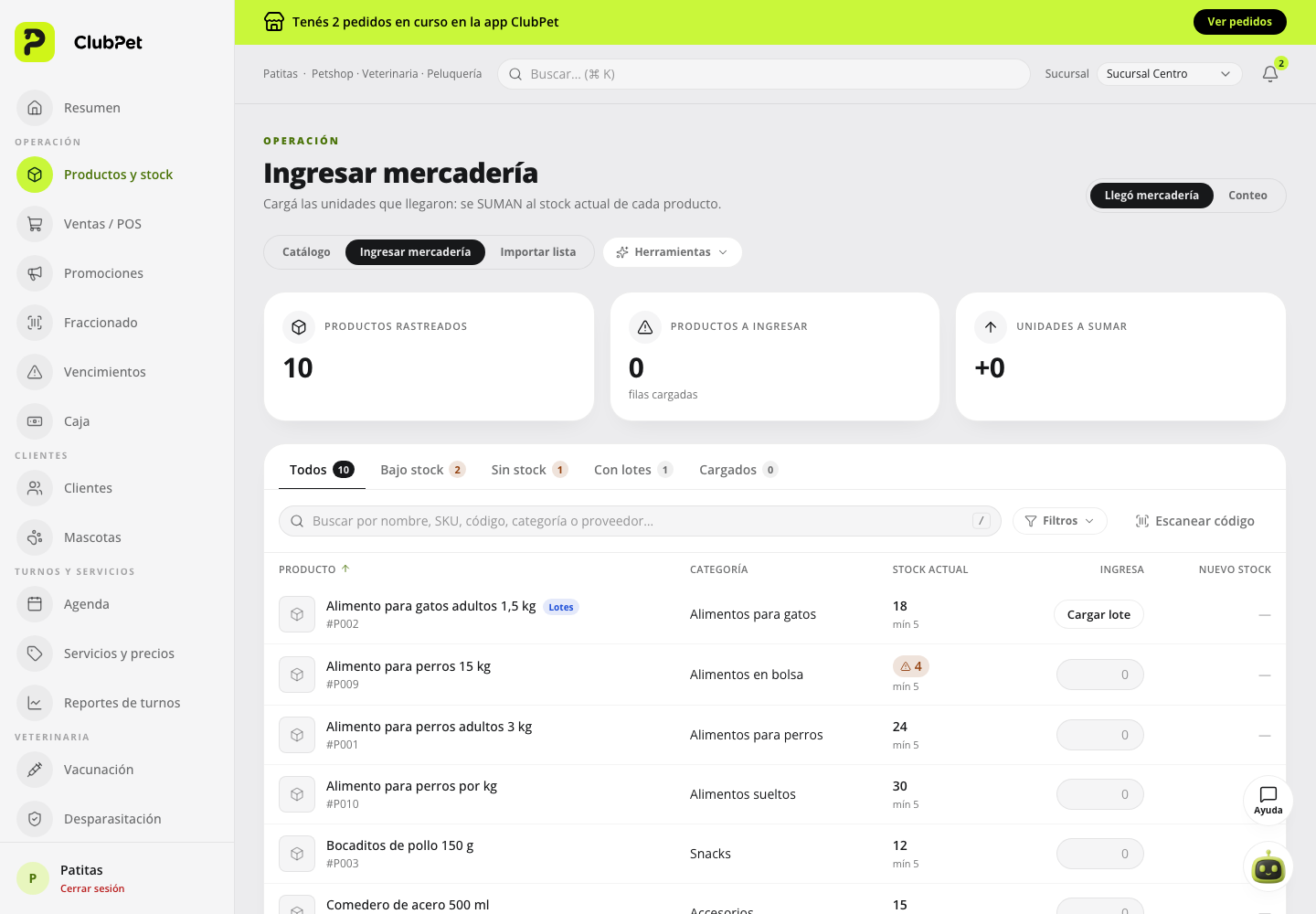The image size is (1316, 914).
Task: Show Sin stock products tab
Action: click(530, 470)
